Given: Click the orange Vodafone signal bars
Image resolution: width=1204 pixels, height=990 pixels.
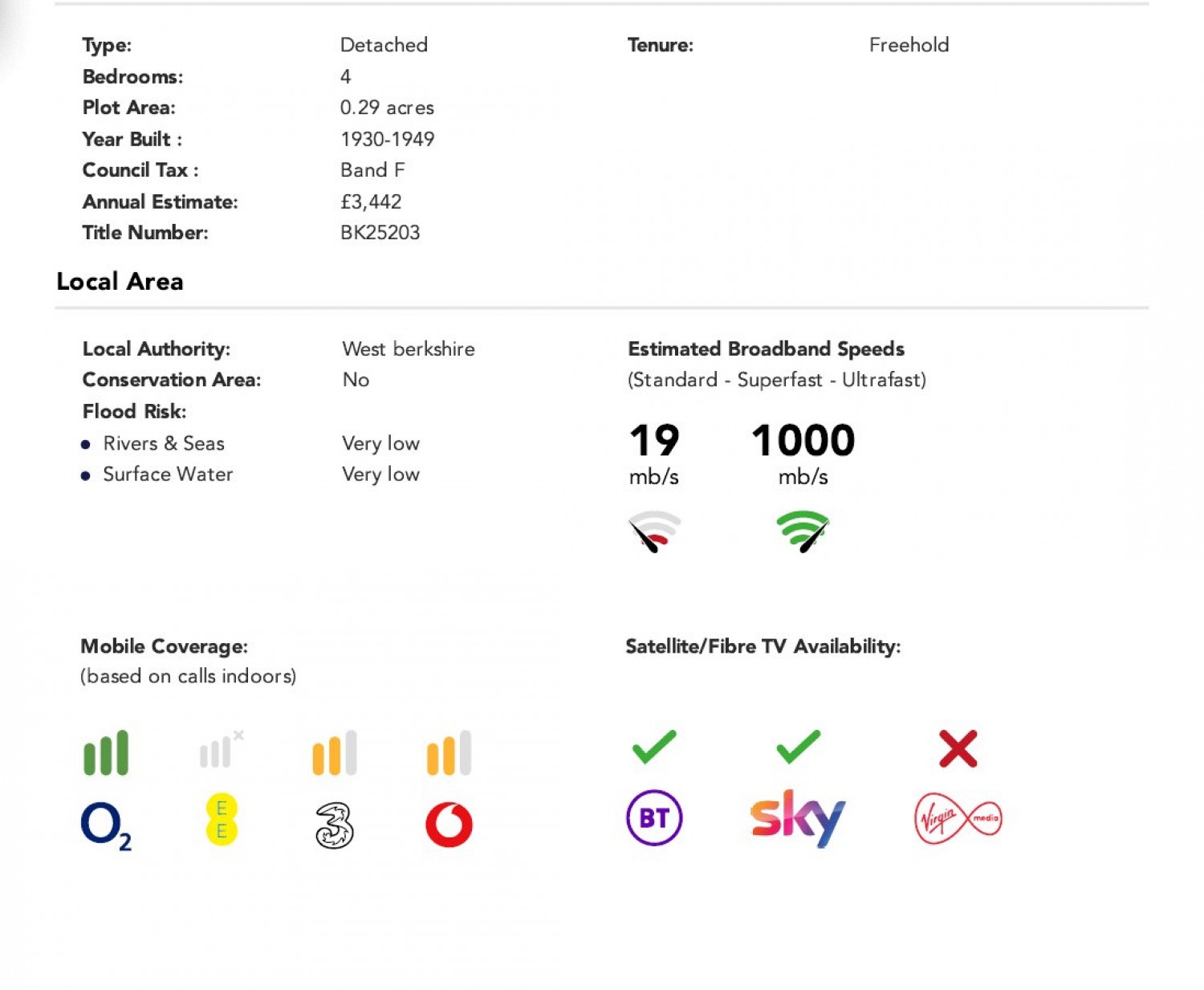Looking at the screenshot, I should (449, 753).
